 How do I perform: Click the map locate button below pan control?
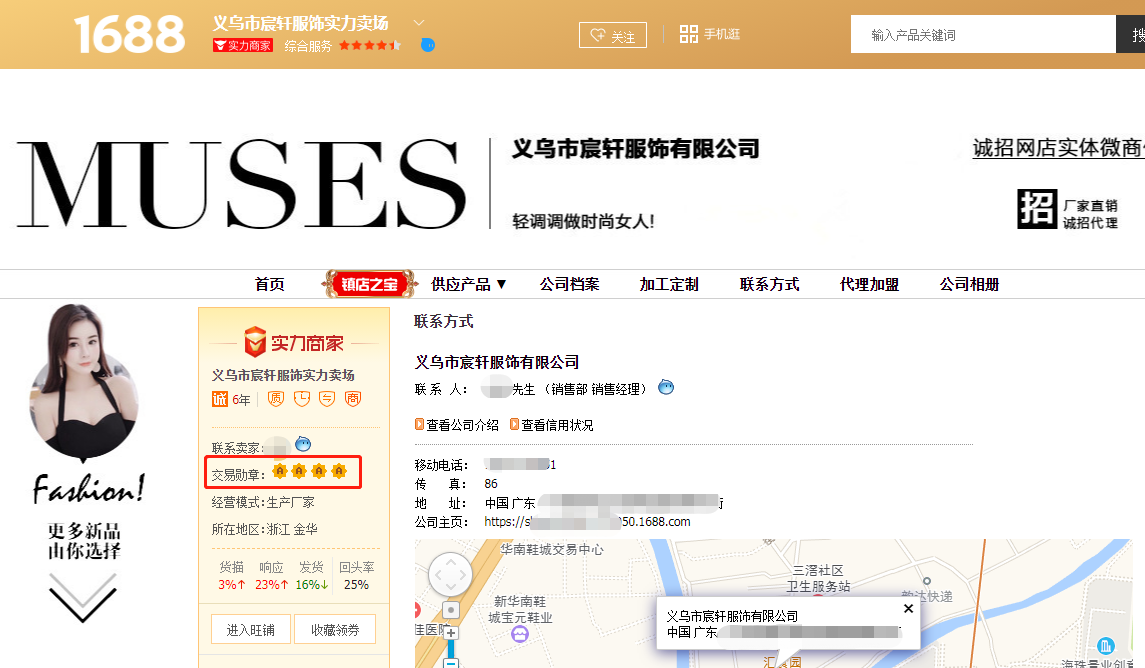pyautogui.click(x=451, y=610)
